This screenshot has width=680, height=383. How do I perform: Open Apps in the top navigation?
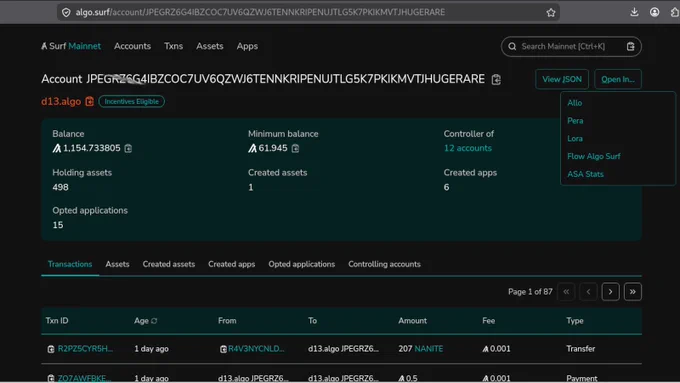247,46
